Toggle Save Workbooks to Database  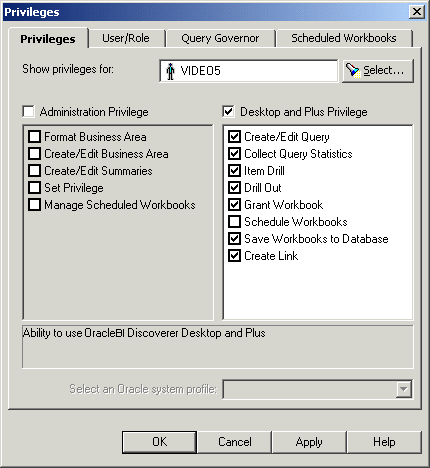(234, 239)
